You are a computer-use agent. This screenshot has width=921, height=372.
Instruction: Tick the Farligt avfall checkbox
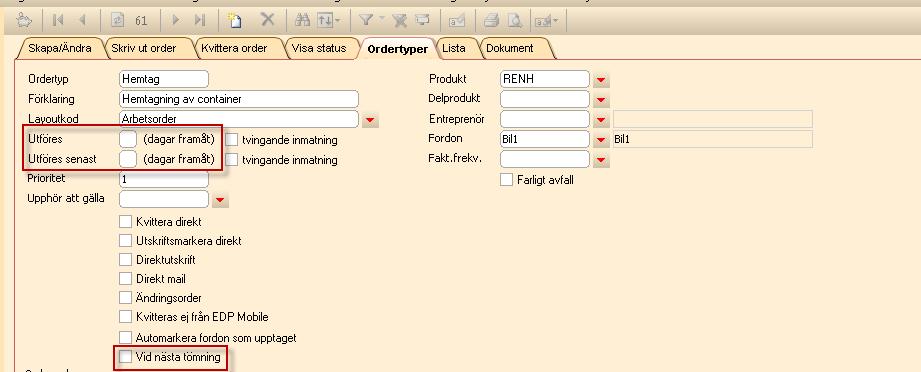point(506,180)
